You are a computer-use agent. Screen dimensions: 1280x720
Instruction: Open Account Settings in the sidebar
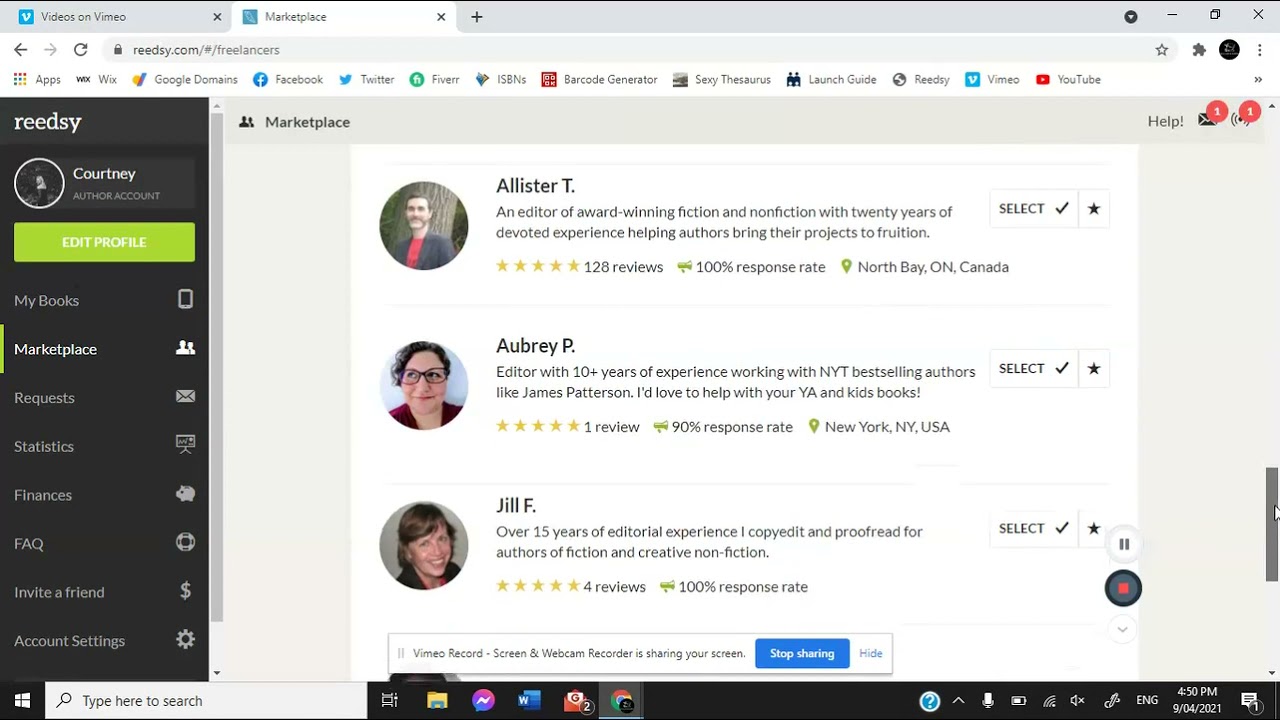tap(104, 640)
